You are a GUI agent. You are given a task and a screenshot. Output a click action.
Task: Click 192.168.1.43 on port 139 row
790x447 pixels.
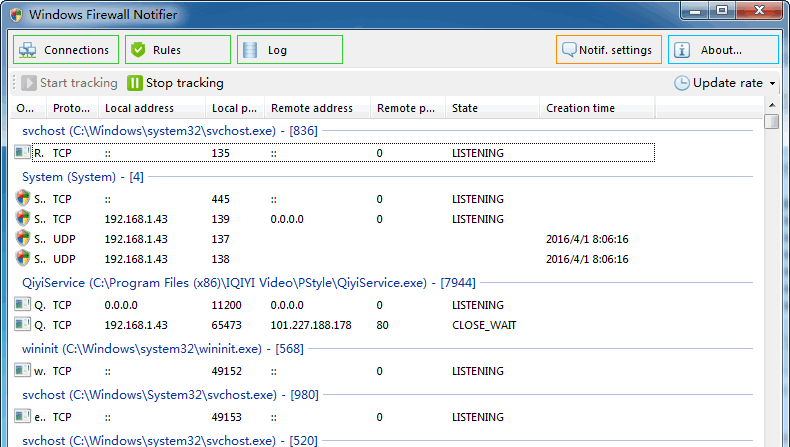pos(136,219)
